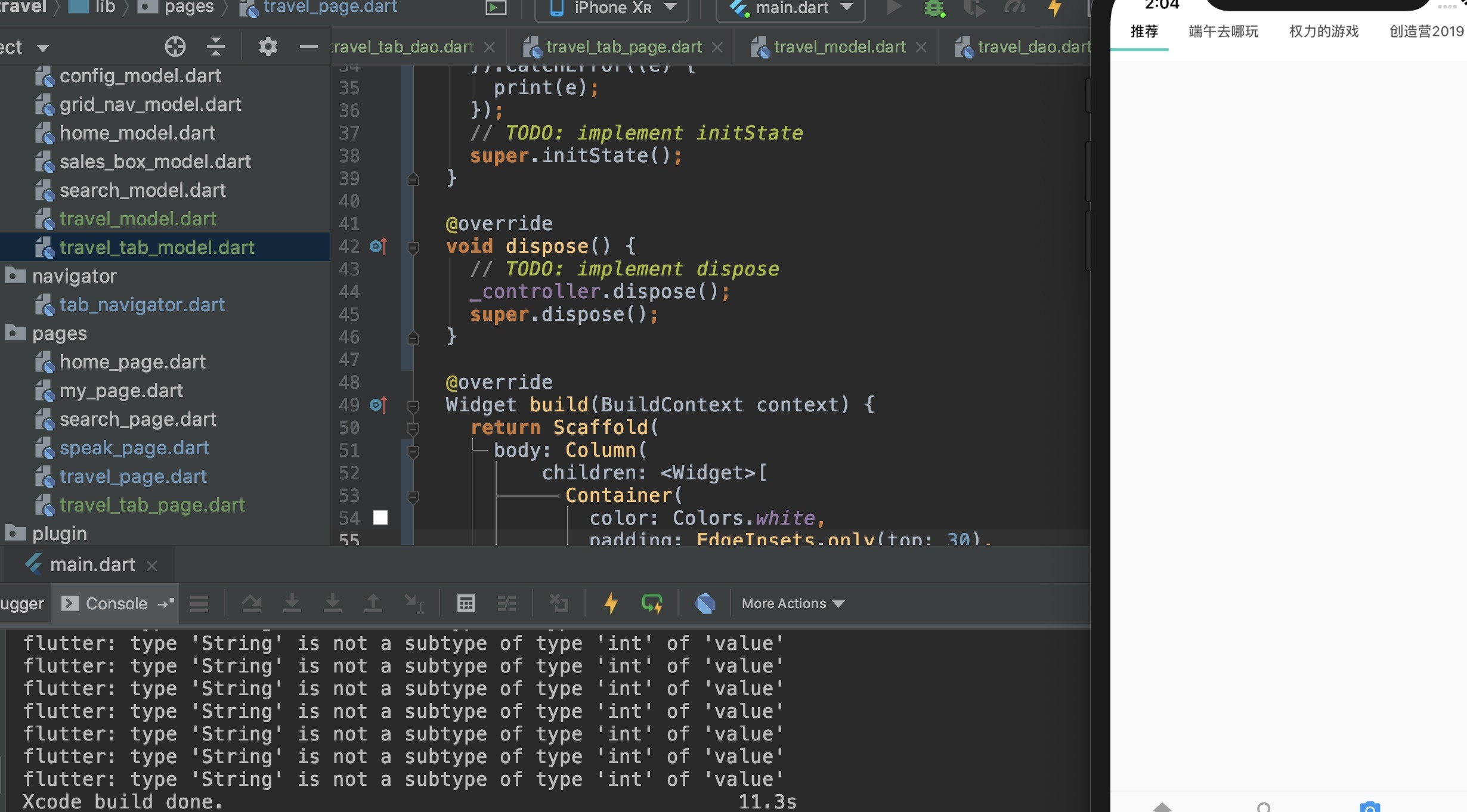Click the run with coverage icon
The width and height of the screenshot is (1467, 812).
tap(974, 8)
